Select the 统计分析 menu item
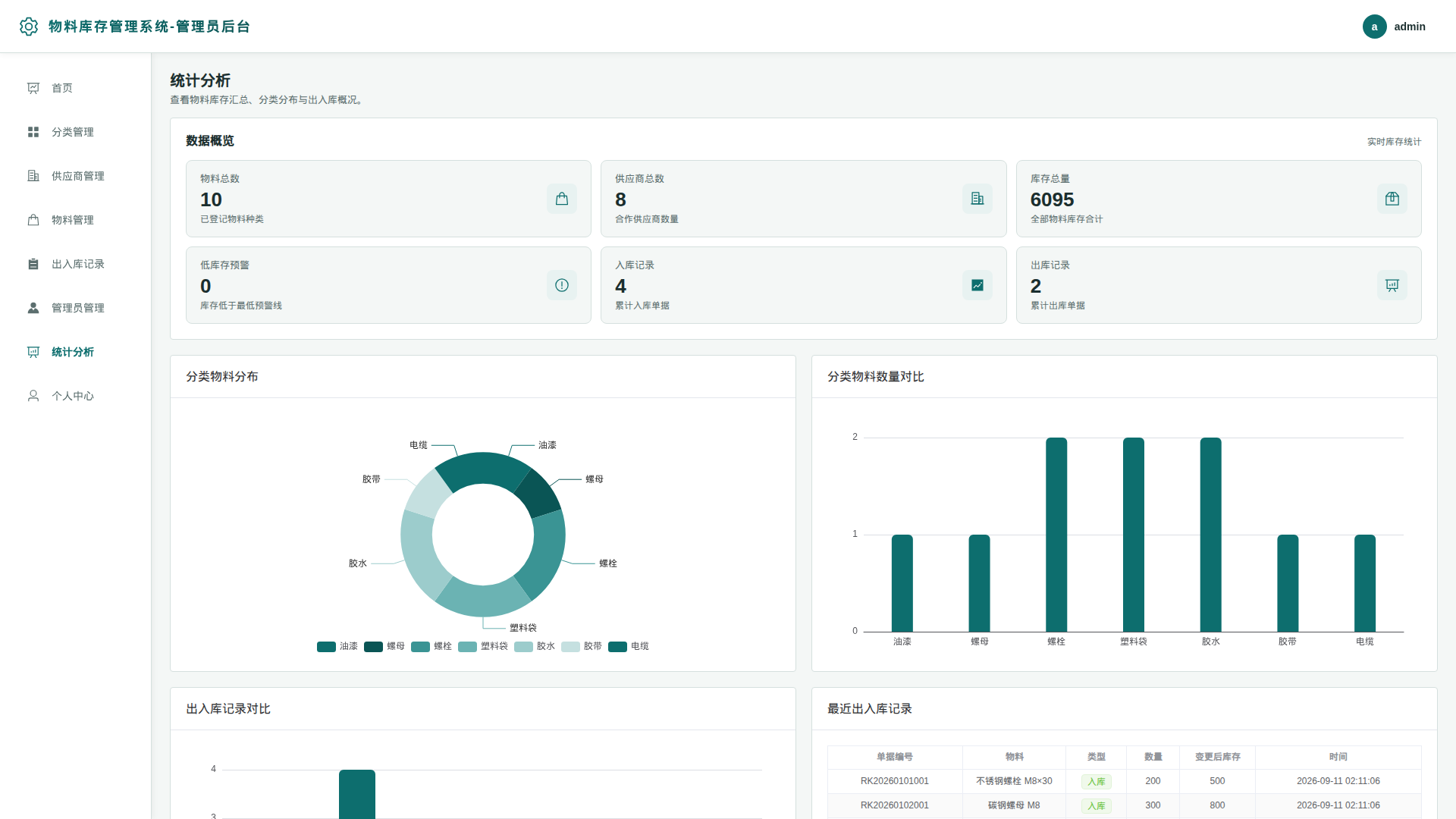Screen dimensions: 1456x819 76,352
